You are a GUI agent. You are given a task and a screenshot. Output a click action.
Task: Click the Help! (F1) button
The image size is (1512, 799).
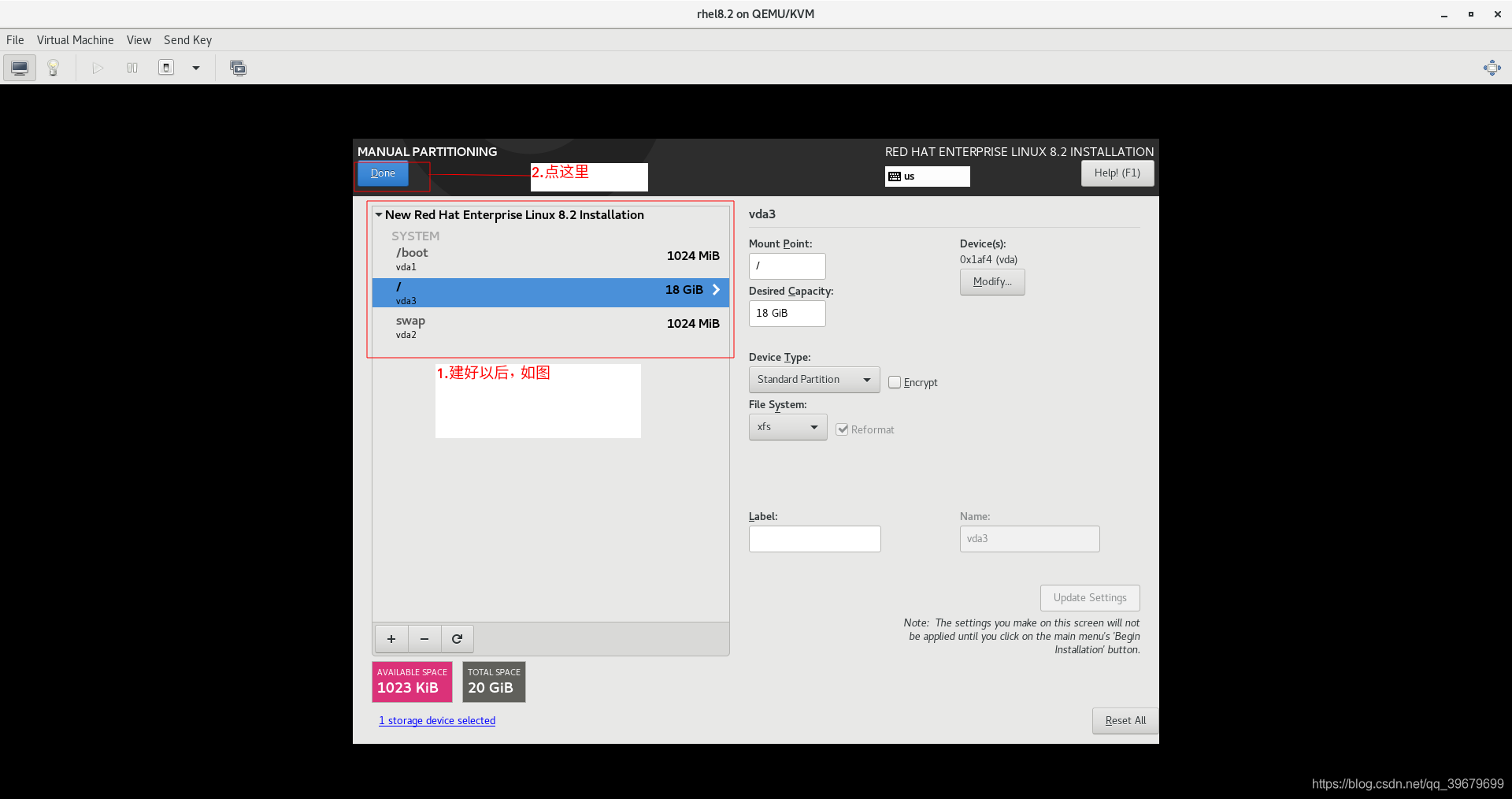point(1117,173)
